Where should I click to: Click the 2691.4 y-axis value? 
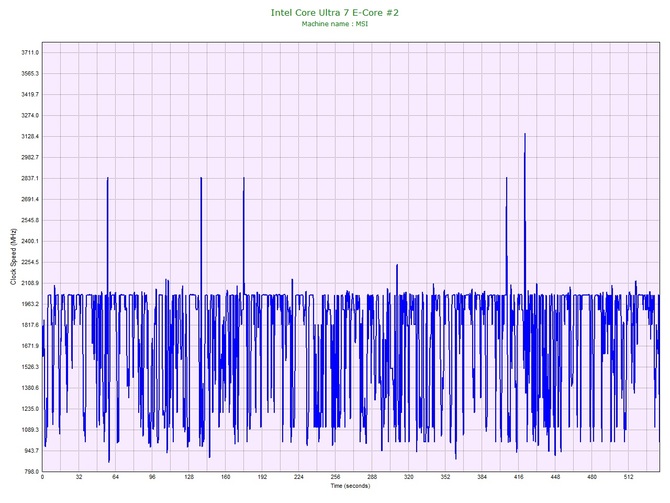click(x=30, y=199)
